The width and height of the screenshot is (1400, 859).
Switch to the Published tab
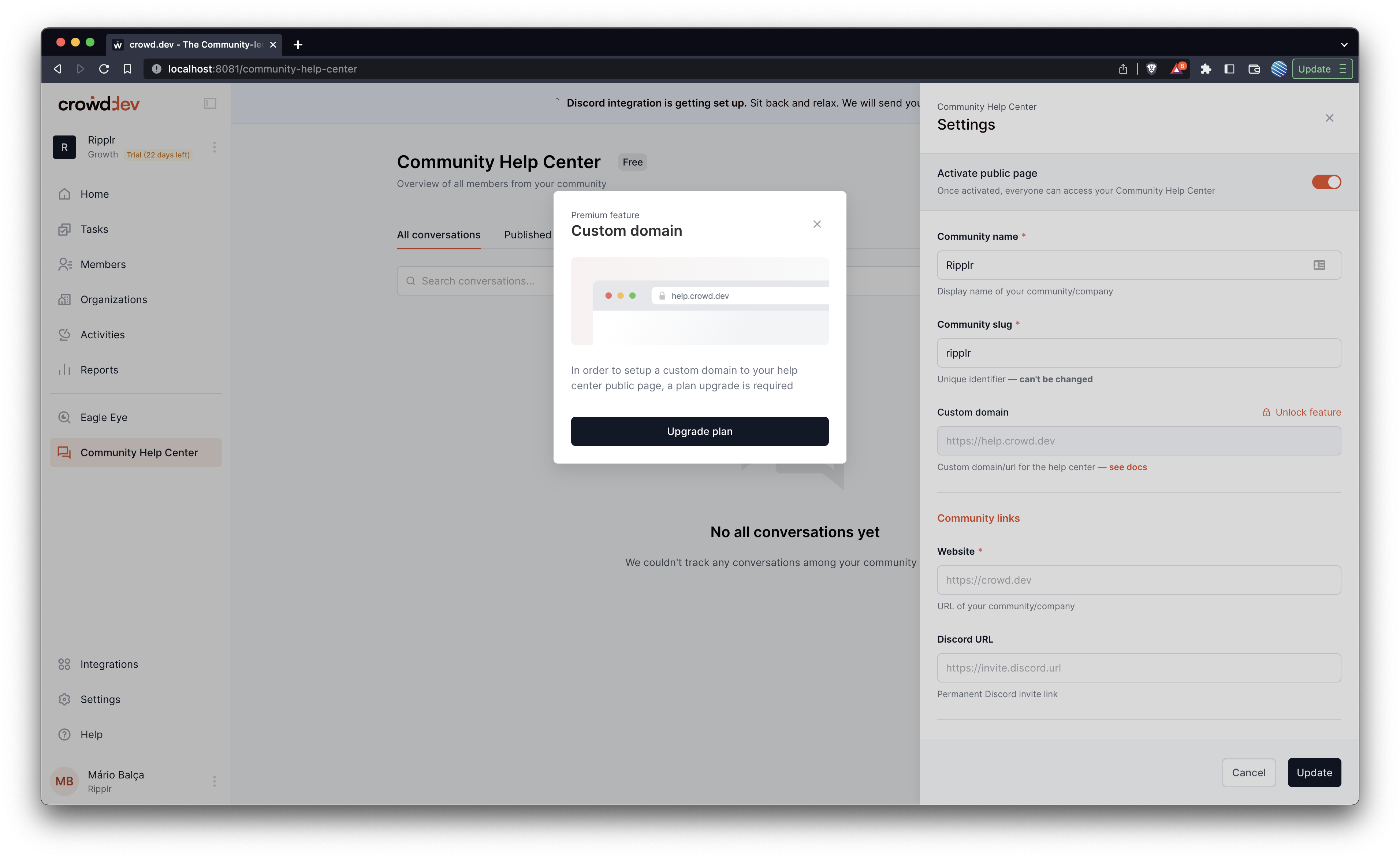(x=527, y=235)
